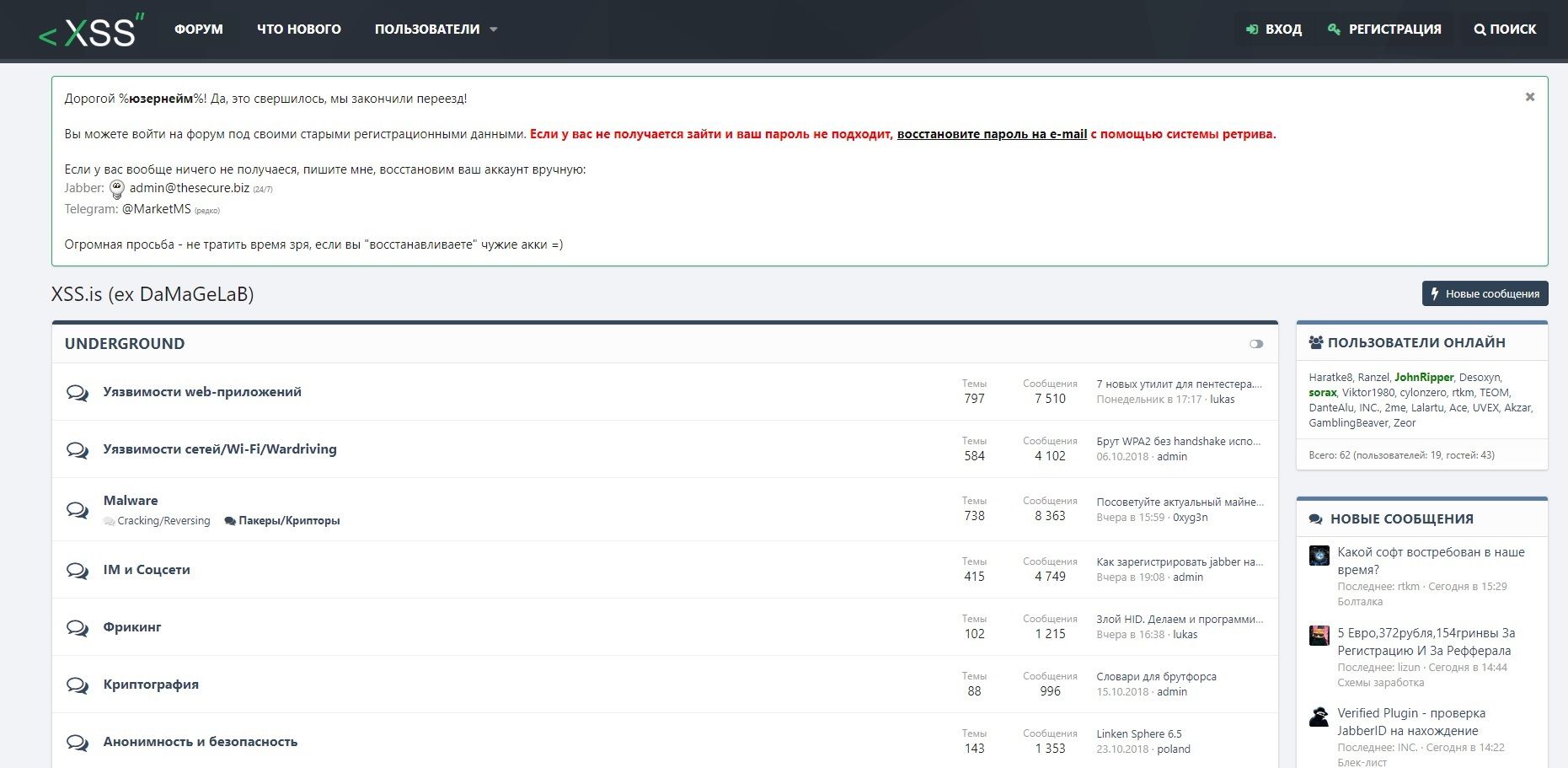Viewport: 1568px width, 768px height.
Task: Click the Криптография forum chat icon
Action: point(78,685)
